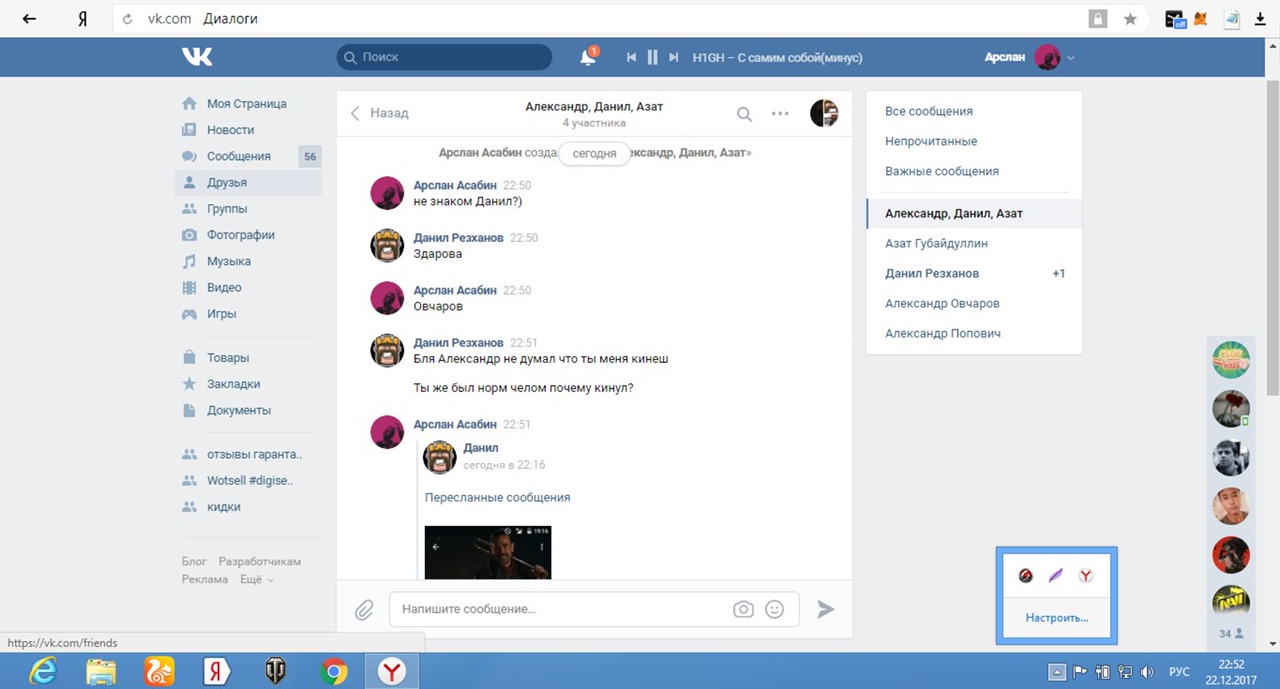
Task: Open the notifications bell
Action: click(588, 58)
